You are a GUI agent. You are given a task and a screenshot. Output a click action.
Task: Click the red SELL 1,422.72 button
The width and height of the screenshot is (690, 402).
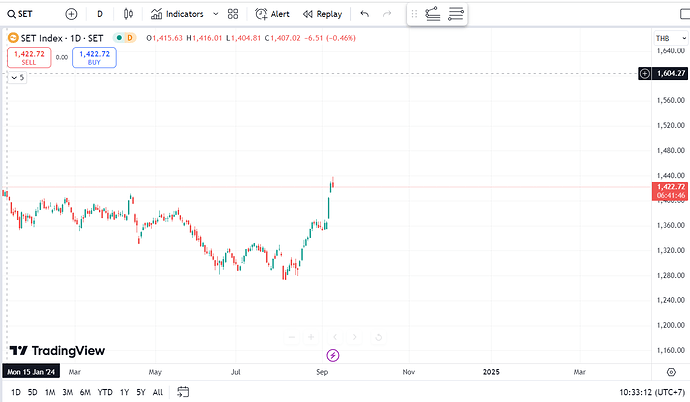29,58
